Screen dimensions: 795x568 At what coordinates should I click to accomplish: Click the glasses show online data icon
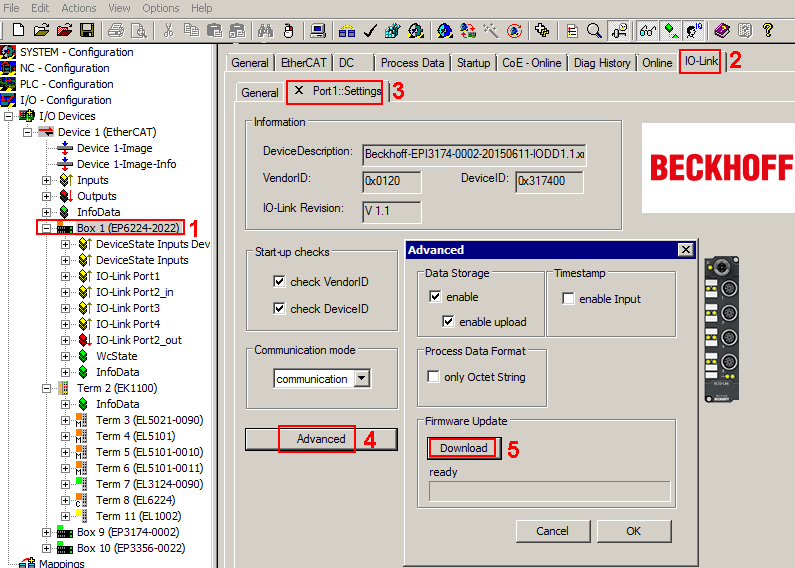point(647,30)
